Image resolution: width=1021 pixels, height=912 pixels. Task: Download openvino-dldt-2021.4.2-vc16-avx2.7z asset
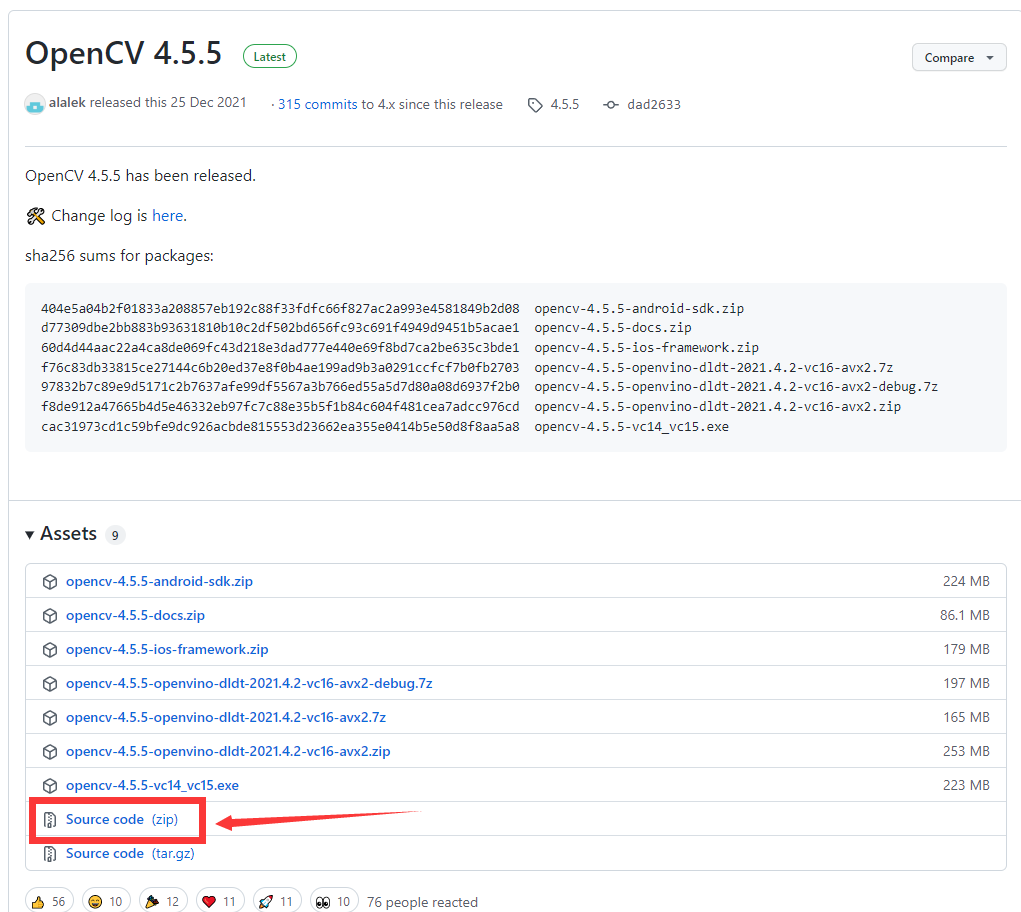225,717
